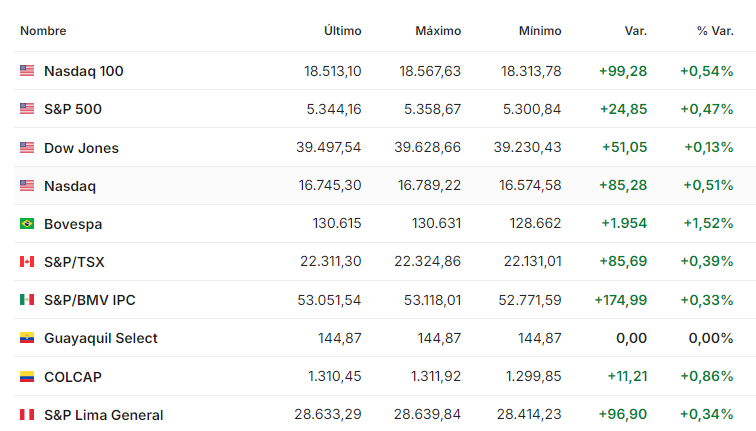Click the US flag beside Dow Jones
Screen dimensions: 756x431
tap(27, 148)
